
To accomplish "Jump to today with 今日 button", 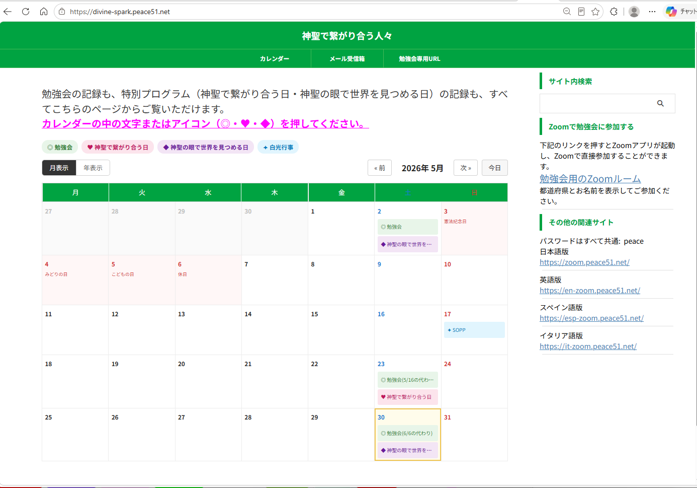I will tap(494, 168).
